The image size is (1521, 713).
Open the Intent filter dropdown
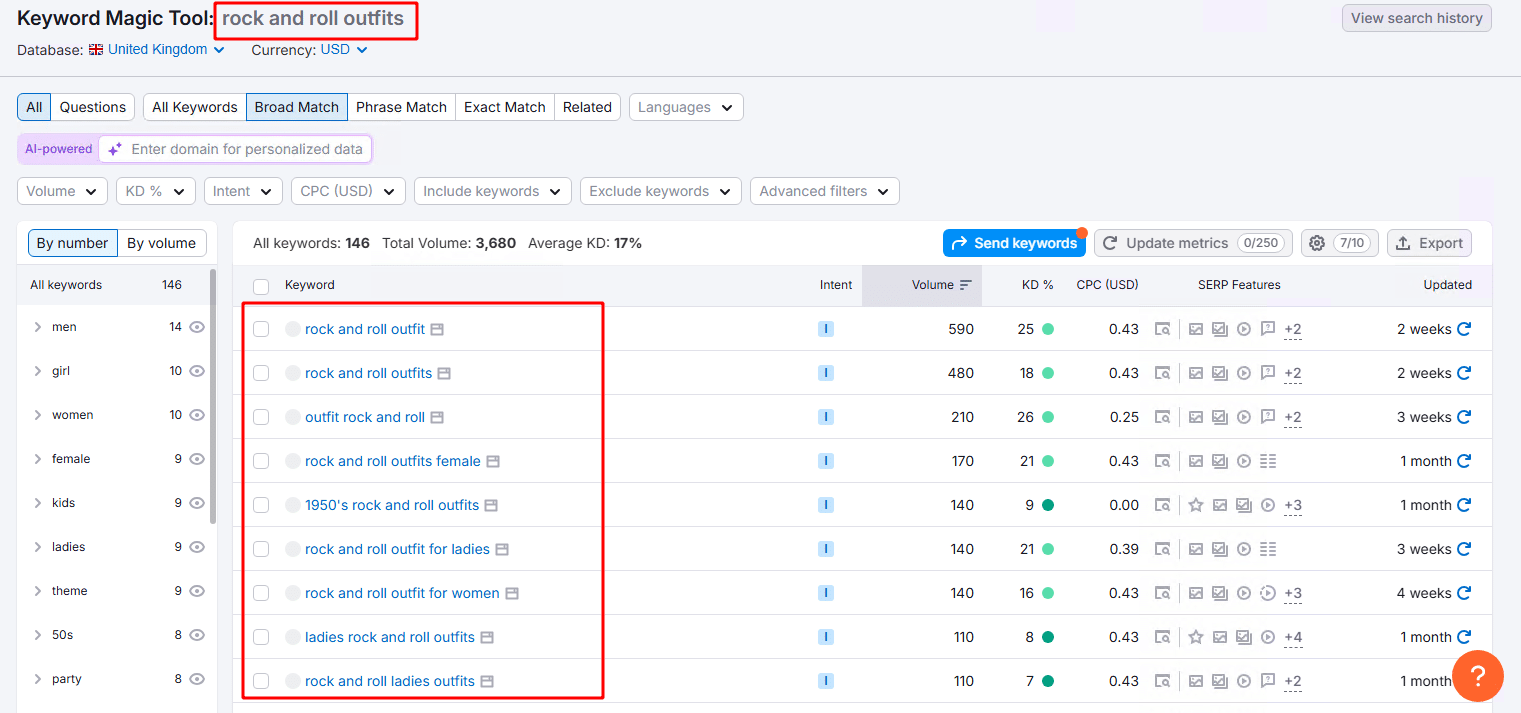pyautogui.click(x=243, y=191)
